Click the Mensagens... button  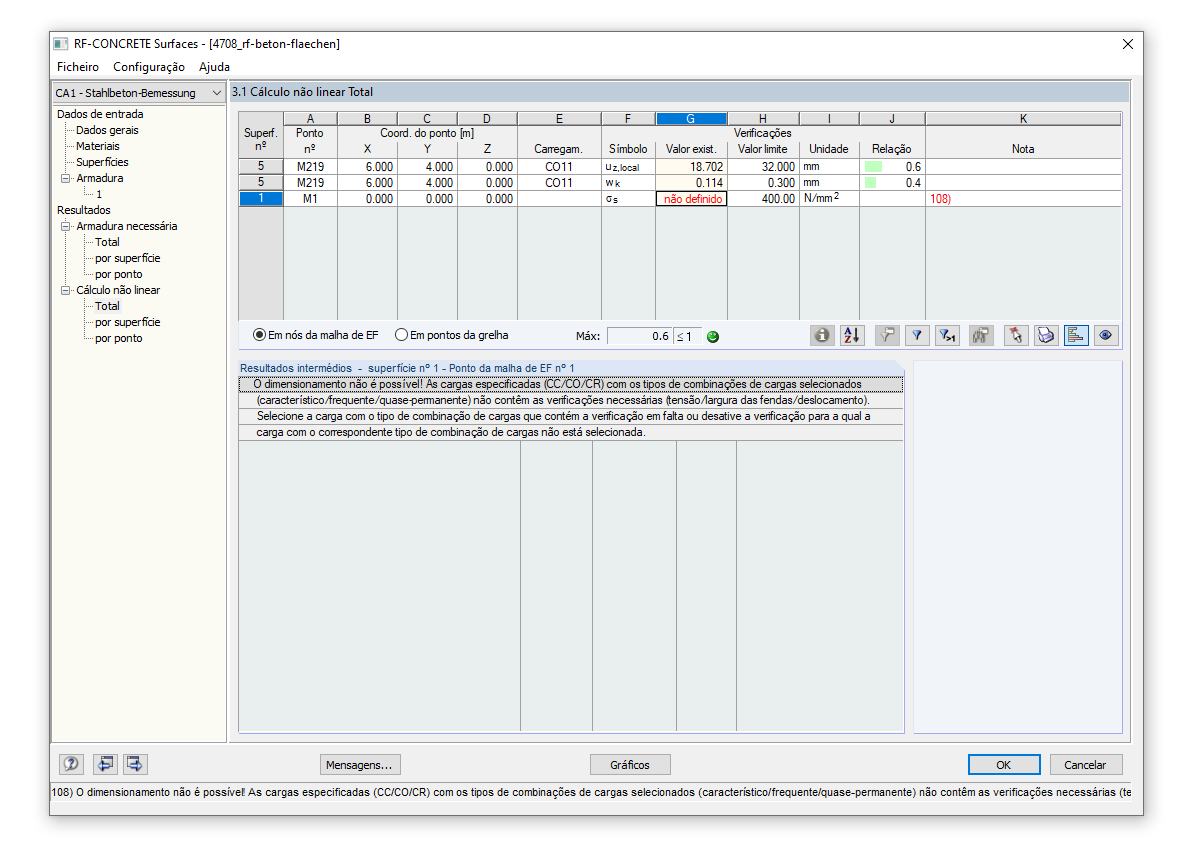[361, 765]
